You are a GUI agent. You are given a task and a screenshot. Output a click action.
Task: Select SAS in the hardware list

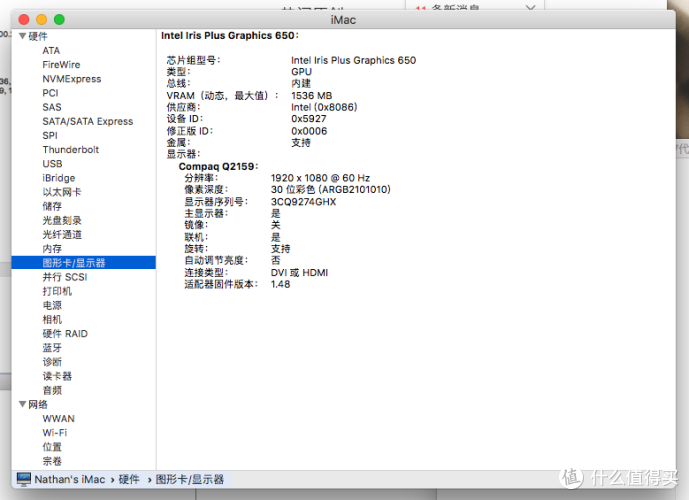coord(52,107)
